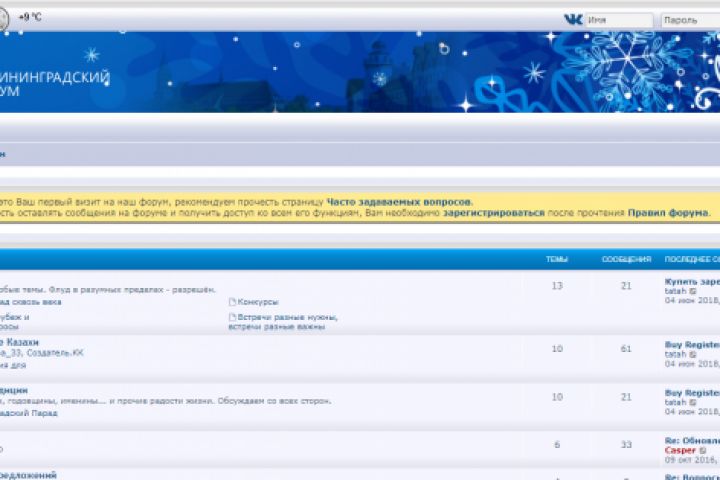Click the forum logo text in banner
This screenshot has width=720, height=480.
click(x=55, y=84)
